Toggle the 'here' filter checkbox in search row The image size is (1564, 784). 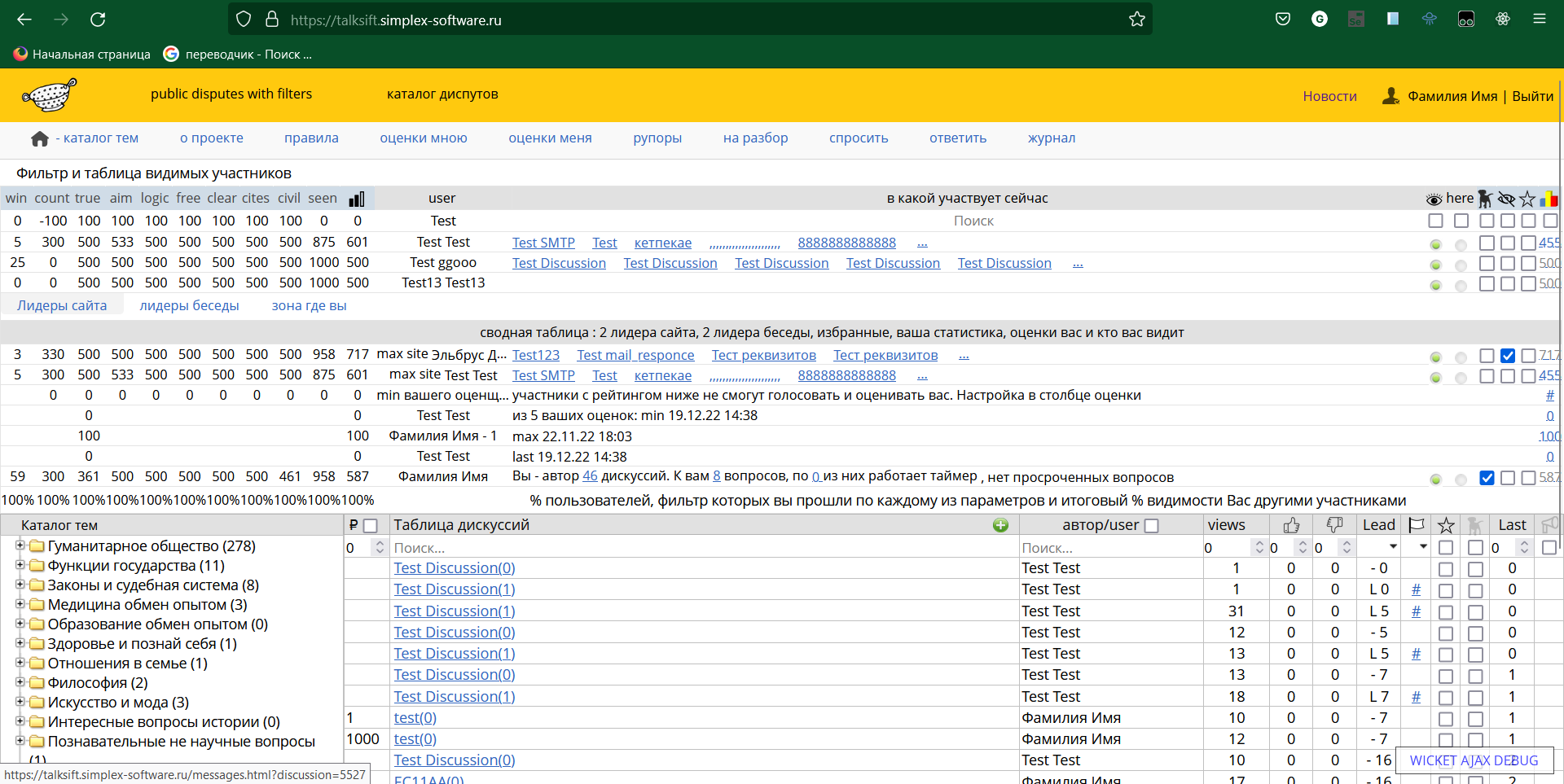click(1461, 221)
